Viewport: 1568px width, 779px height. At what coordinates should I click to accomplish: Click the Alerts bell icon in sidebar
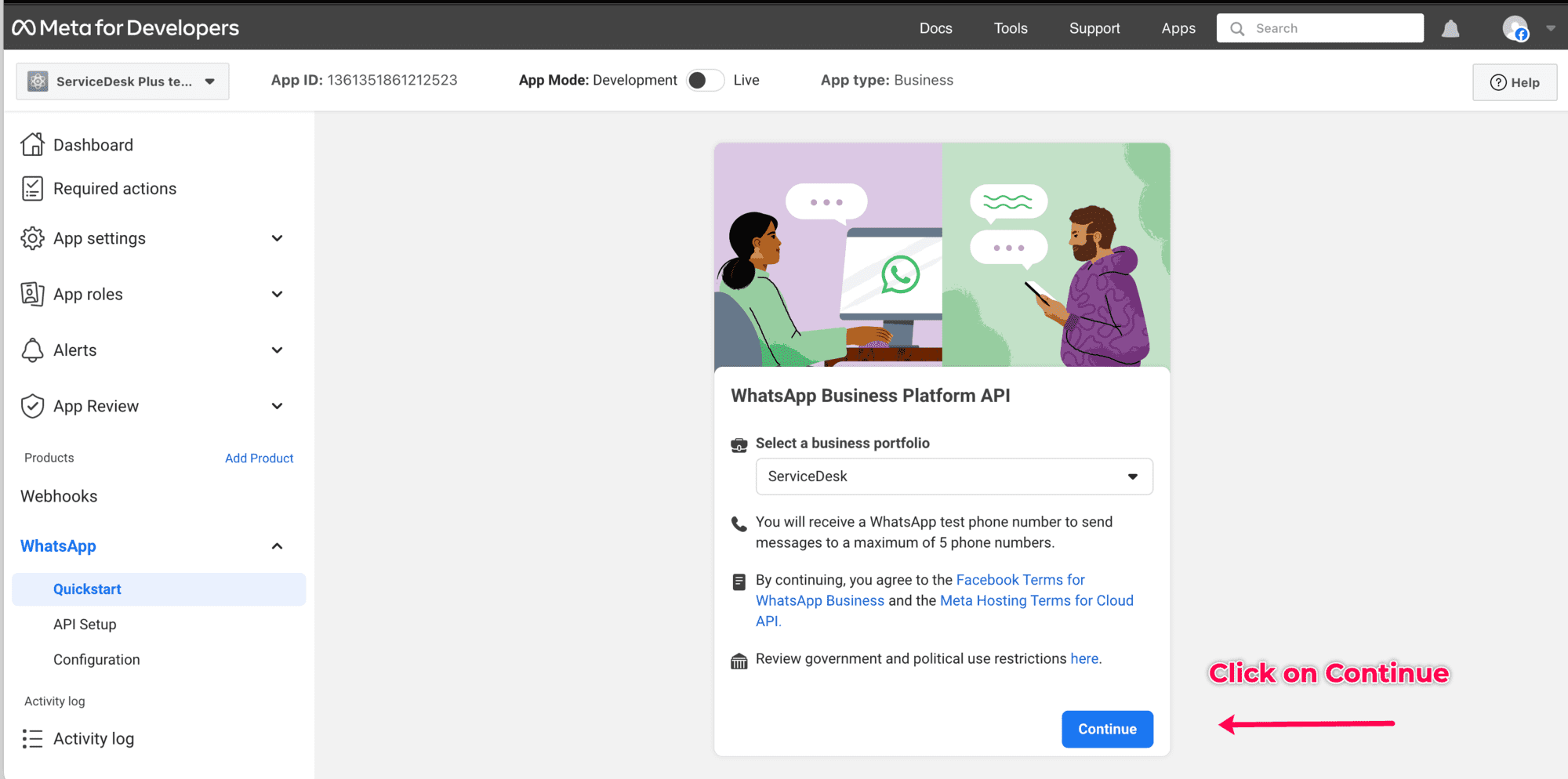coord(32,350)
